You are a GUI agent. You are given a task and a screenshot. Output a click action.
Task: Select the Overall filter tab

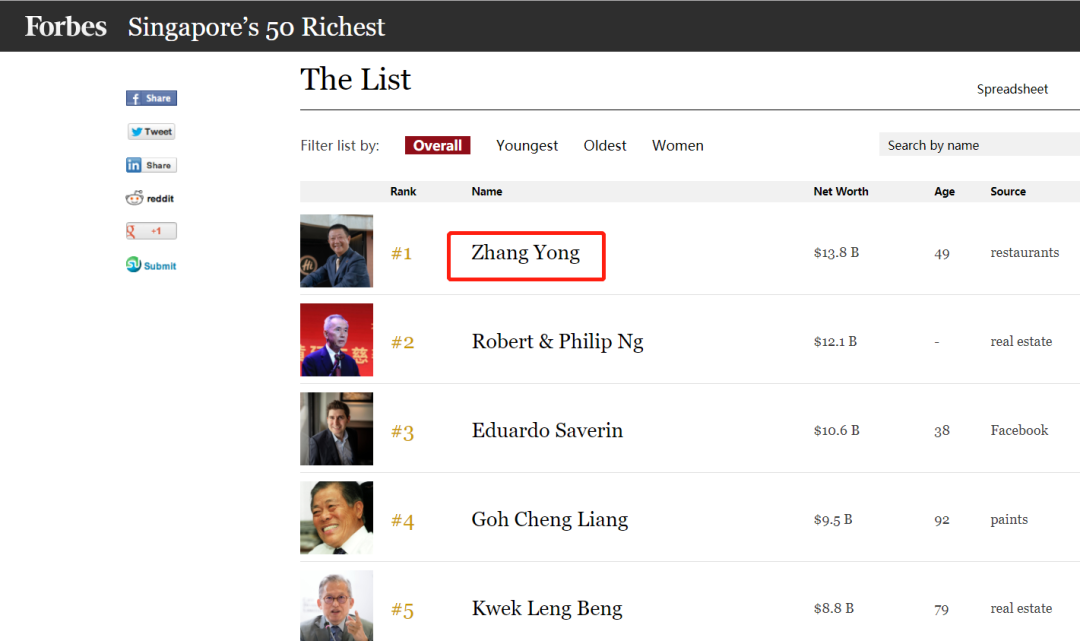[437, 146]
